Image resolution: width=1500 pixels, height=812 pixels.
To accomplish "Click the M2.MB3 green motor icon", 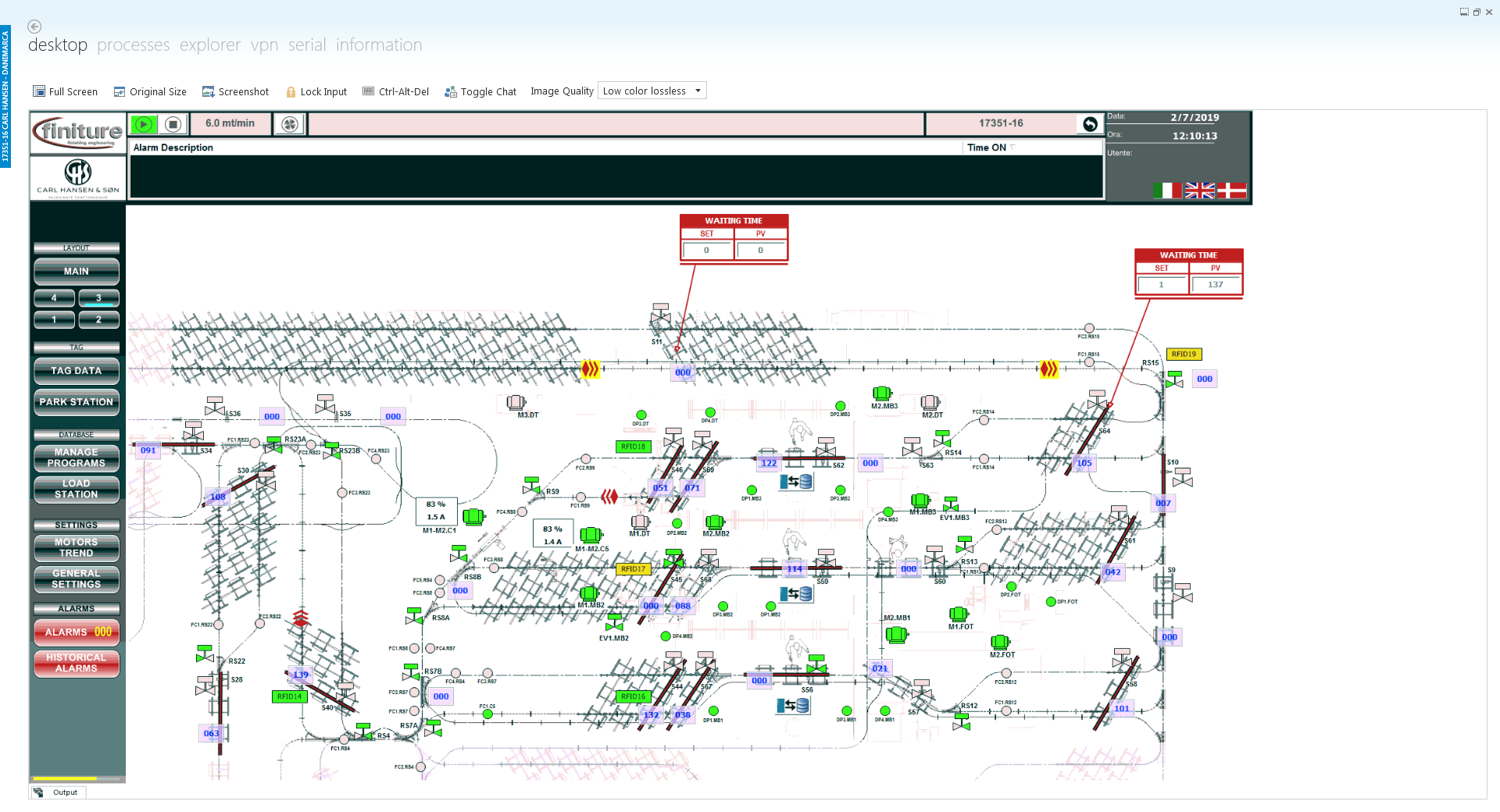I will [882, 393].
